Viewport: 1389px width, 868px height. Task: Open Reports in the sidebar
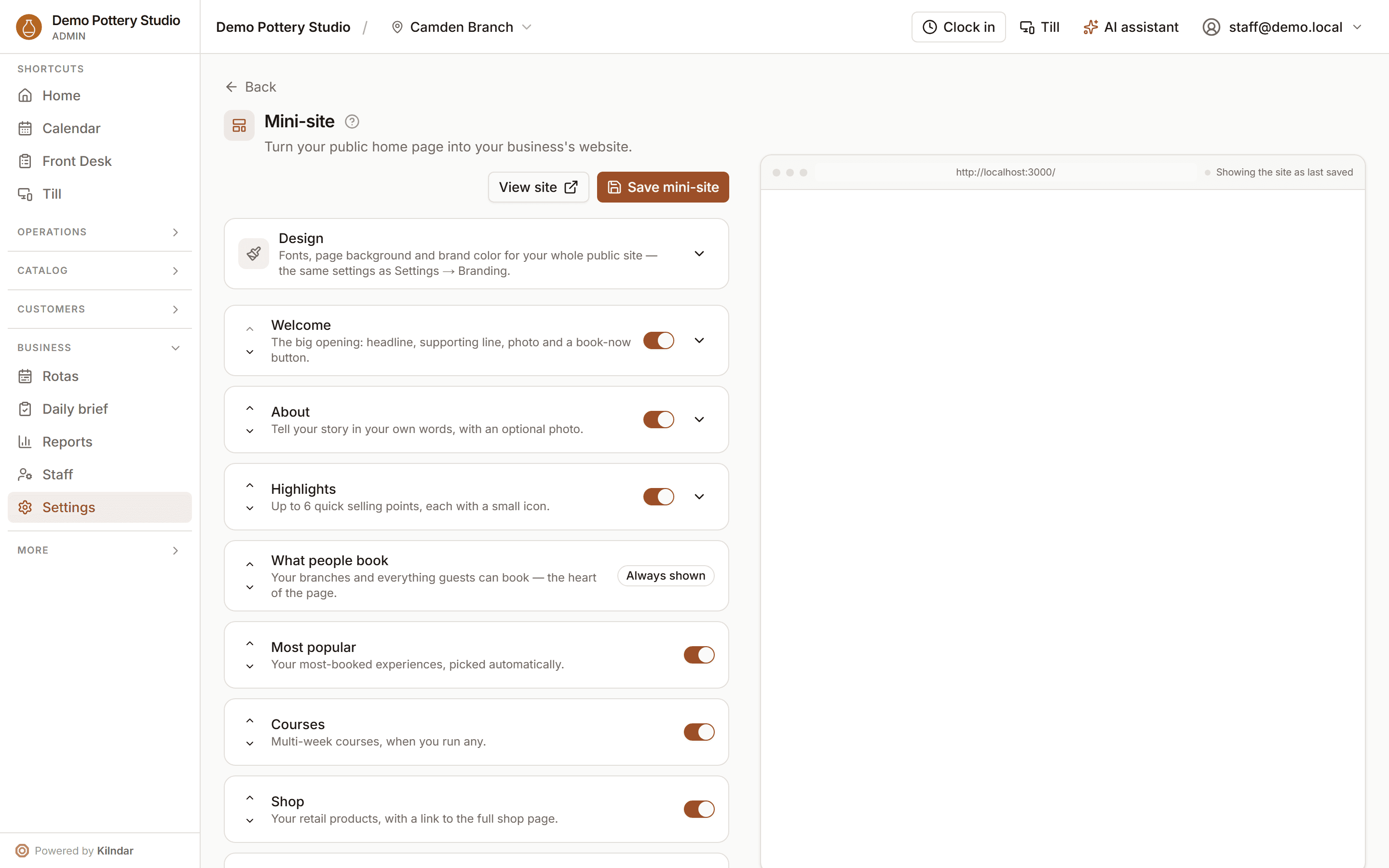click(99, 441)
